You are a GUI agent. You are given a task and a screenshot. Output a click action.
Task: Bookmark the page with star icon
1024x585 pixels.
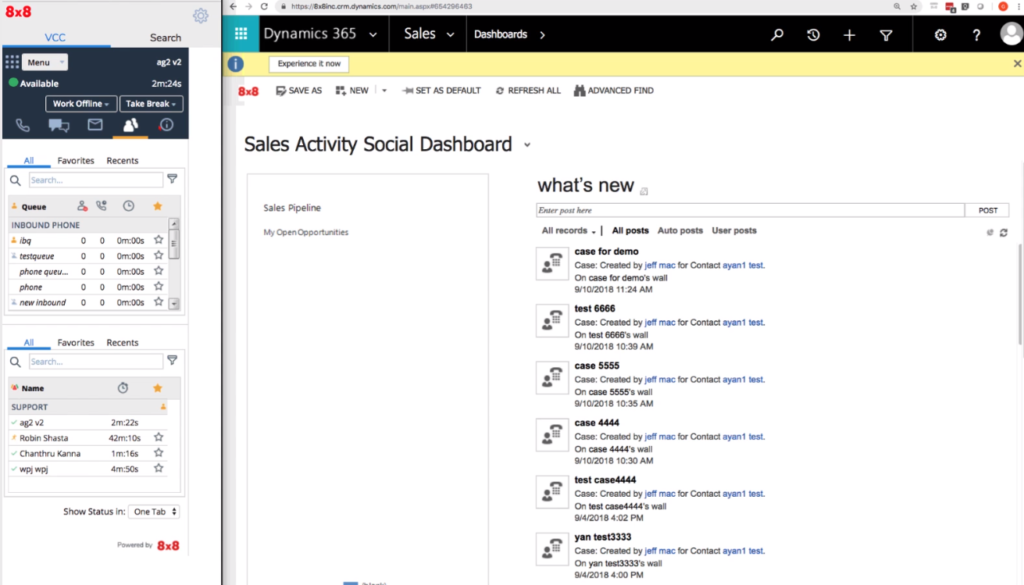[914, 7]
